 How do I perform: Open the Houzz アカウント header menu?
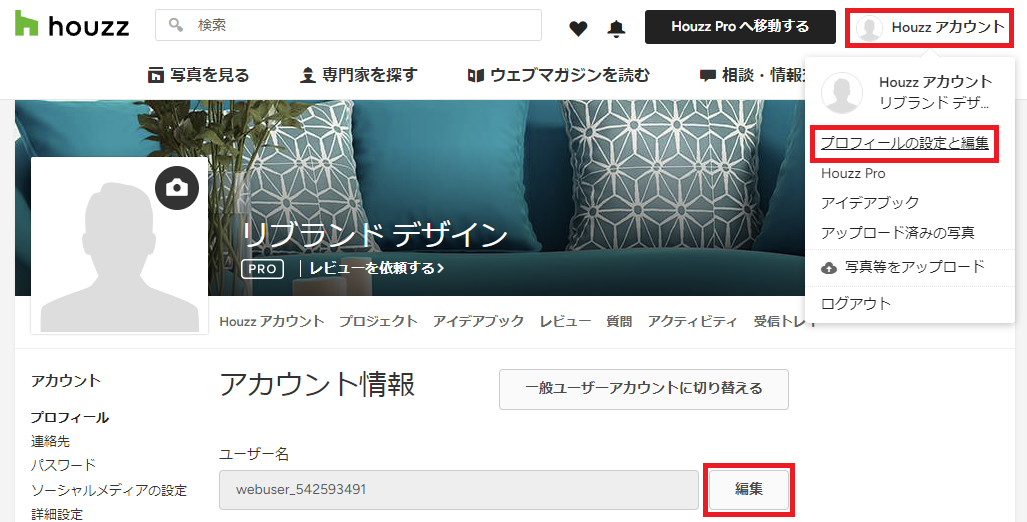pos(929,28)
